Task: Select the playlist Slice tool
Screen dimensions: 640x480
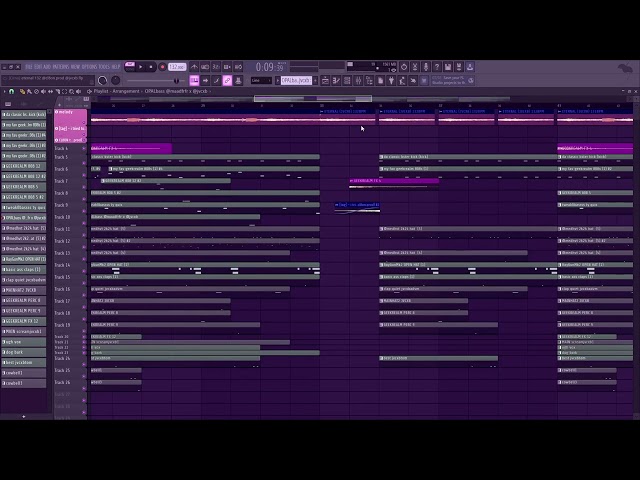Action: click(57, 91)
